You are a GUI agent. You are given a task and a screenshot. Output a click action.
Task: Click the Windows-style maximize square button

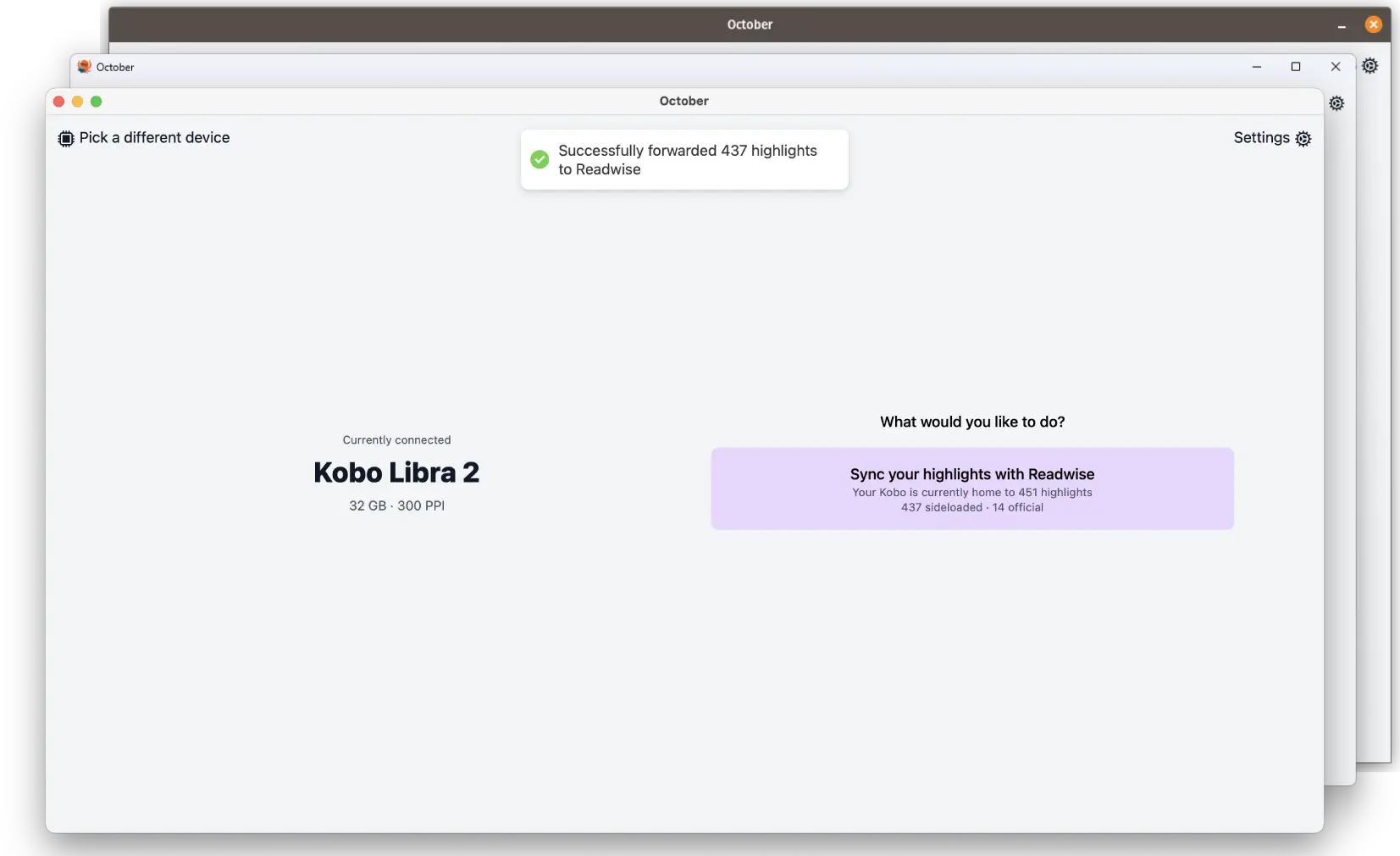1295,67
